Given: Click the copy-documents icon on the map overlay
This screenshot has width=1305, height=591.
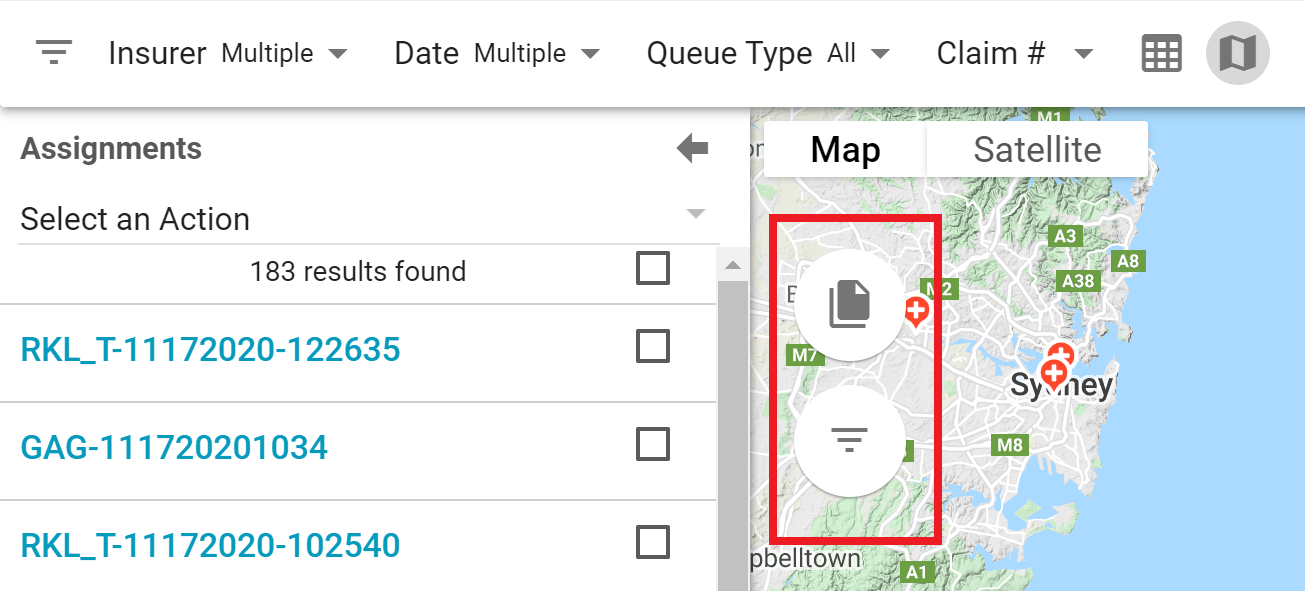Looking at the screenshot, I should (x=849, y=303).
